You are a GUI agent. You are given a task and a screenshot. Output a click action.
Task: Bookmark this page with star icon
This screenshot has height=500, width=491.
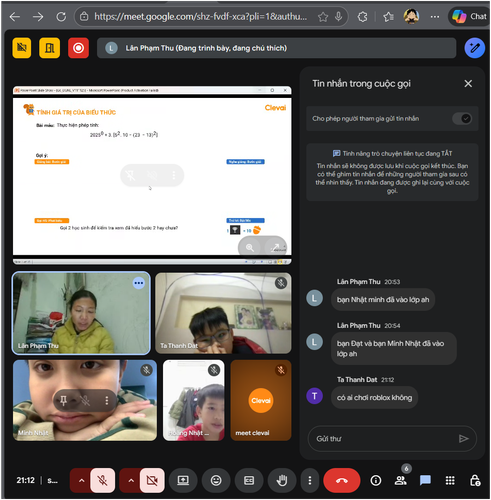click(x=323, y=17)
